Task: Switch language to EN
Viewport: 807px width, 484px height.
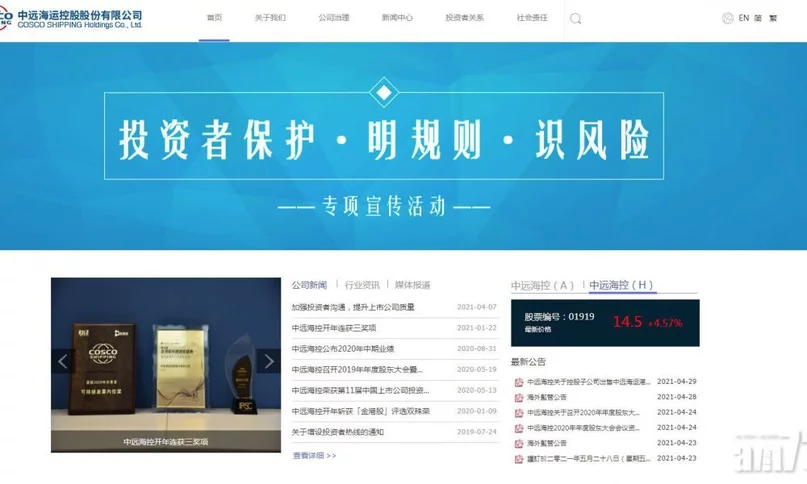Action: pyautogui.click(x=744, y=18)
